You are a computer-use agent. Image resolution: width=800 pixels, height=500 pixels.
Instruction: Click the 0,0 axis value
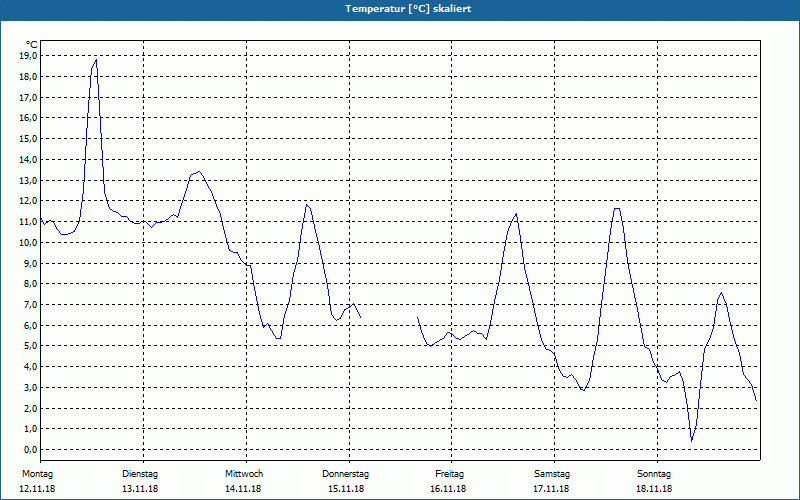(x=30, y=449)
